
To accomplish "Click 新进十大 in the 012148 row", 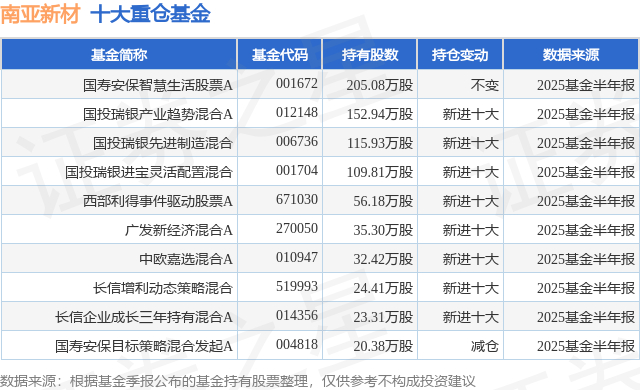I will coord(471,114).
